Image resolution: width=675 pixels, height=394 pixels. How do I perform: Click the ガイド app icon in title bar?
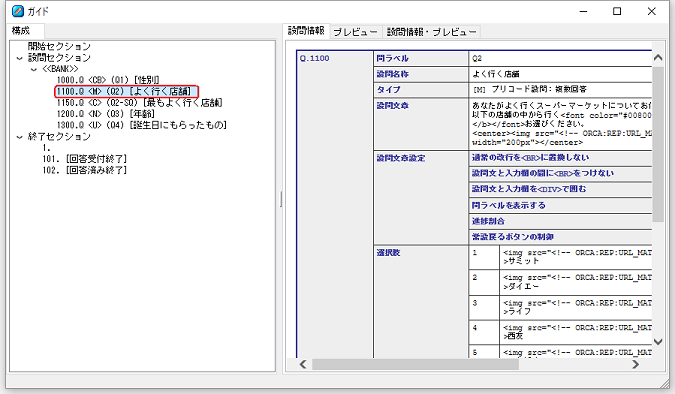18,11
